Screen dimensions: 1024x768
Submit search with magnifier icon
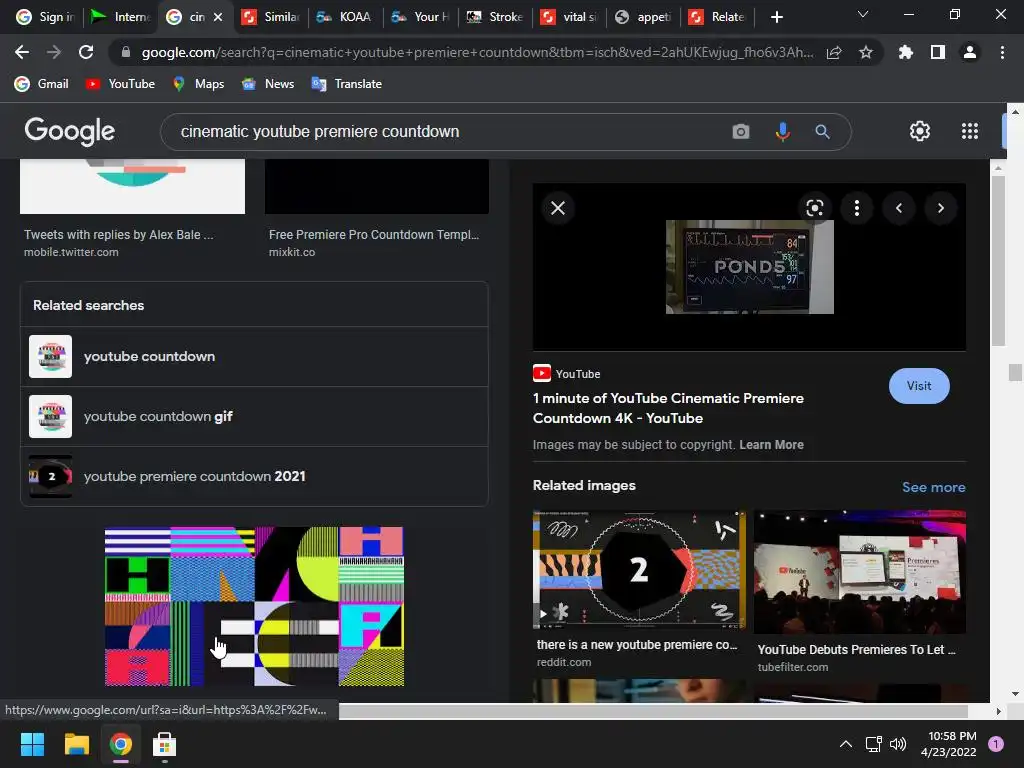(x=822, y=132)
